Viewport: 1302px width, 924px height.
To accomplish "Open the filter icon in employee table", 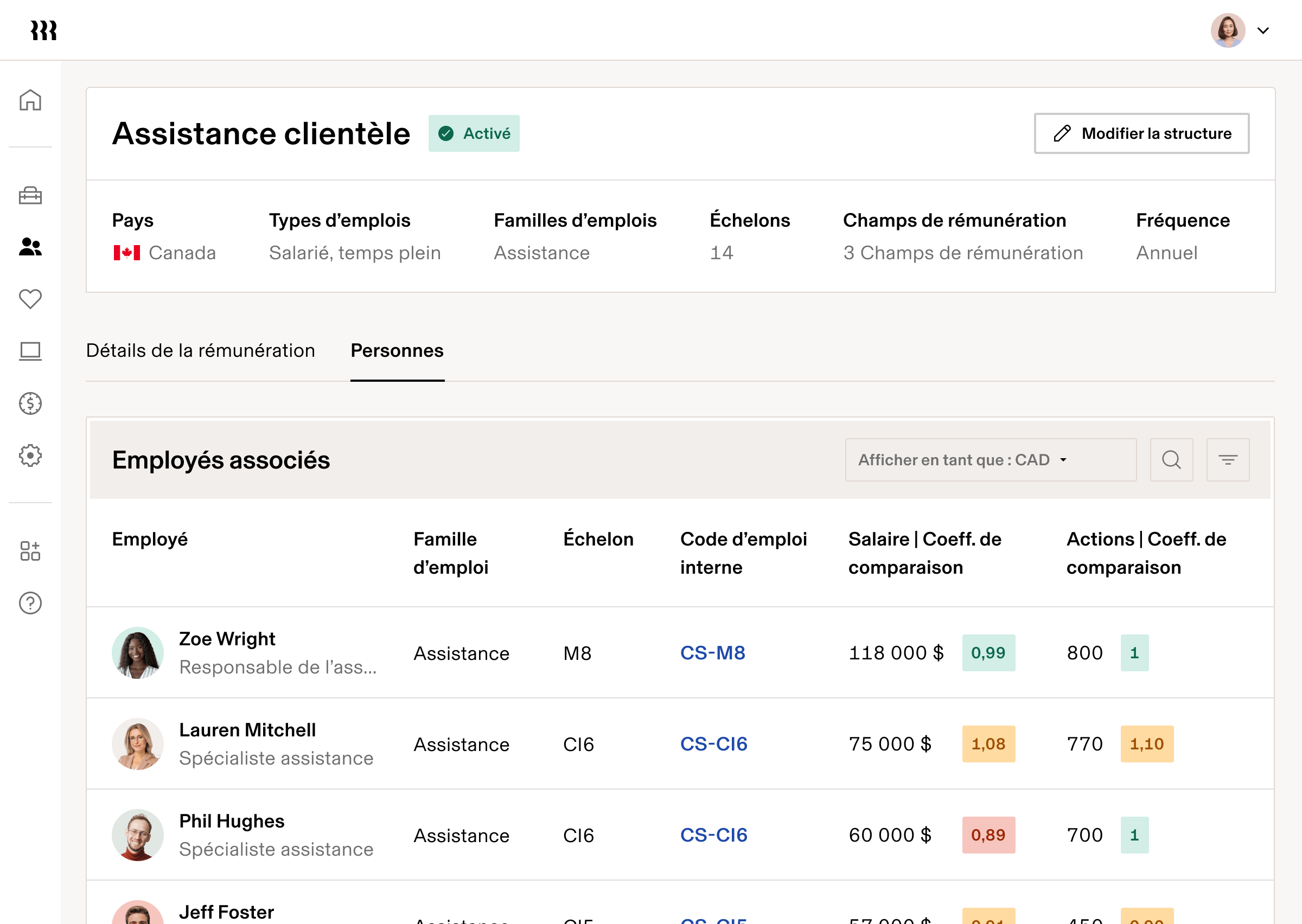I will [x=1228, y=460].
